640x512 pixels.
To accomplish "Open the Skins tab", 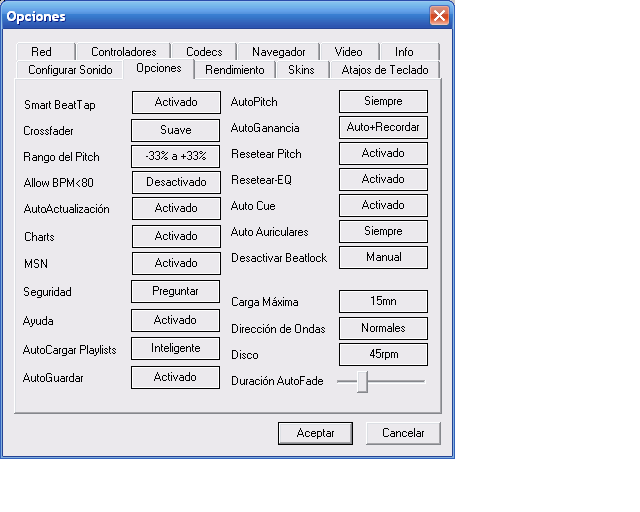I will coord(301,70).
